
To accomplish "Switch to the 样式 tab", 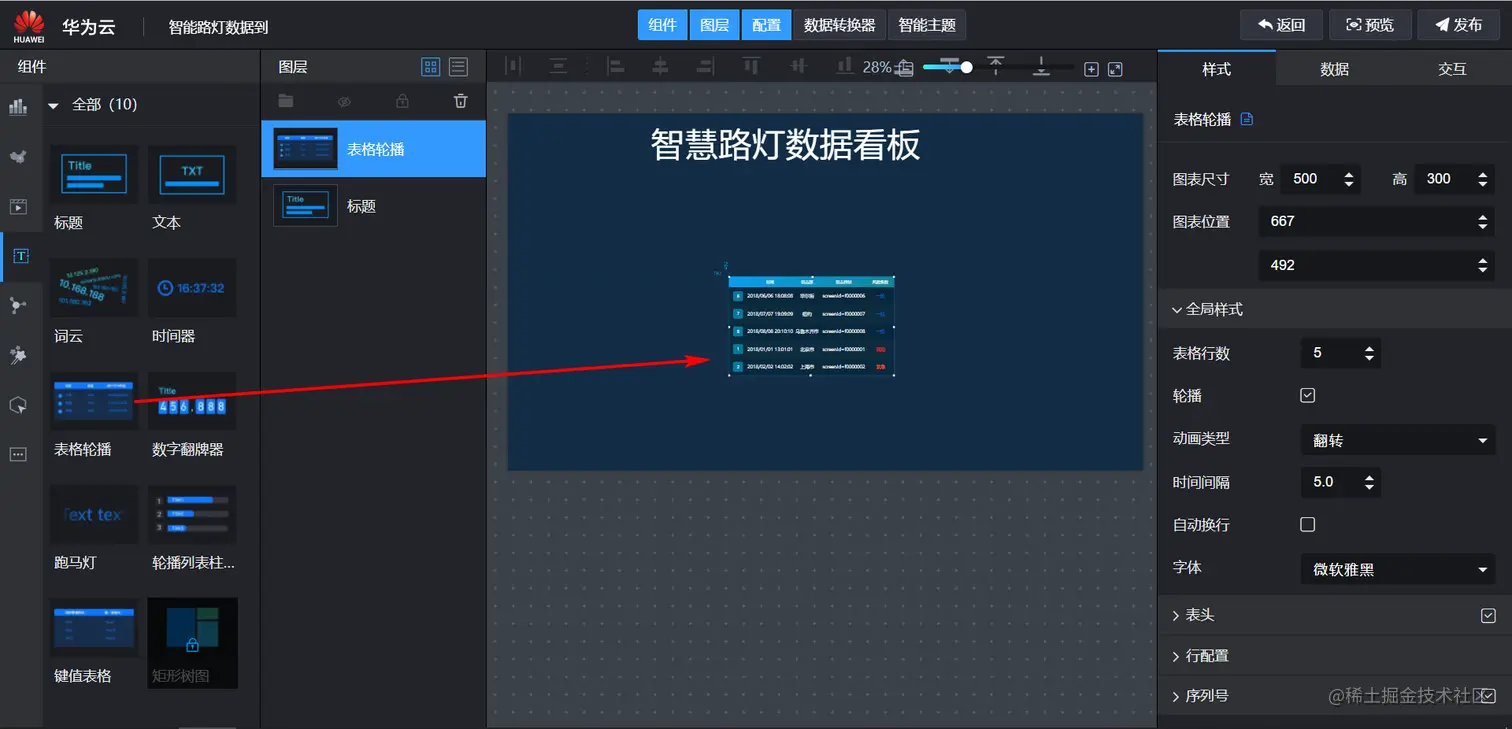I will pyautogui.click(x=1216, y=69).
